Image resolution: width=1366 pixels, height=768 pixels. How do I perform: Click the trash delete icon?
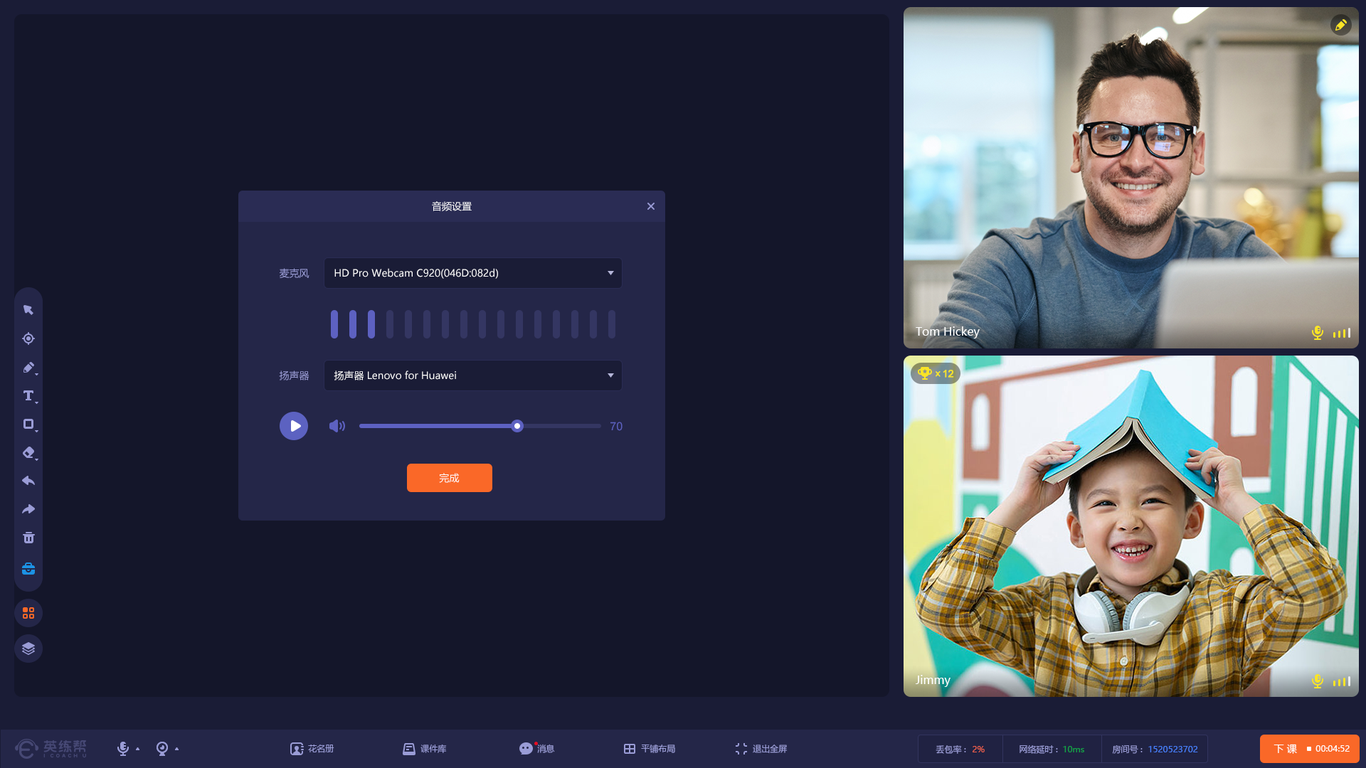[x=28, y=538]
